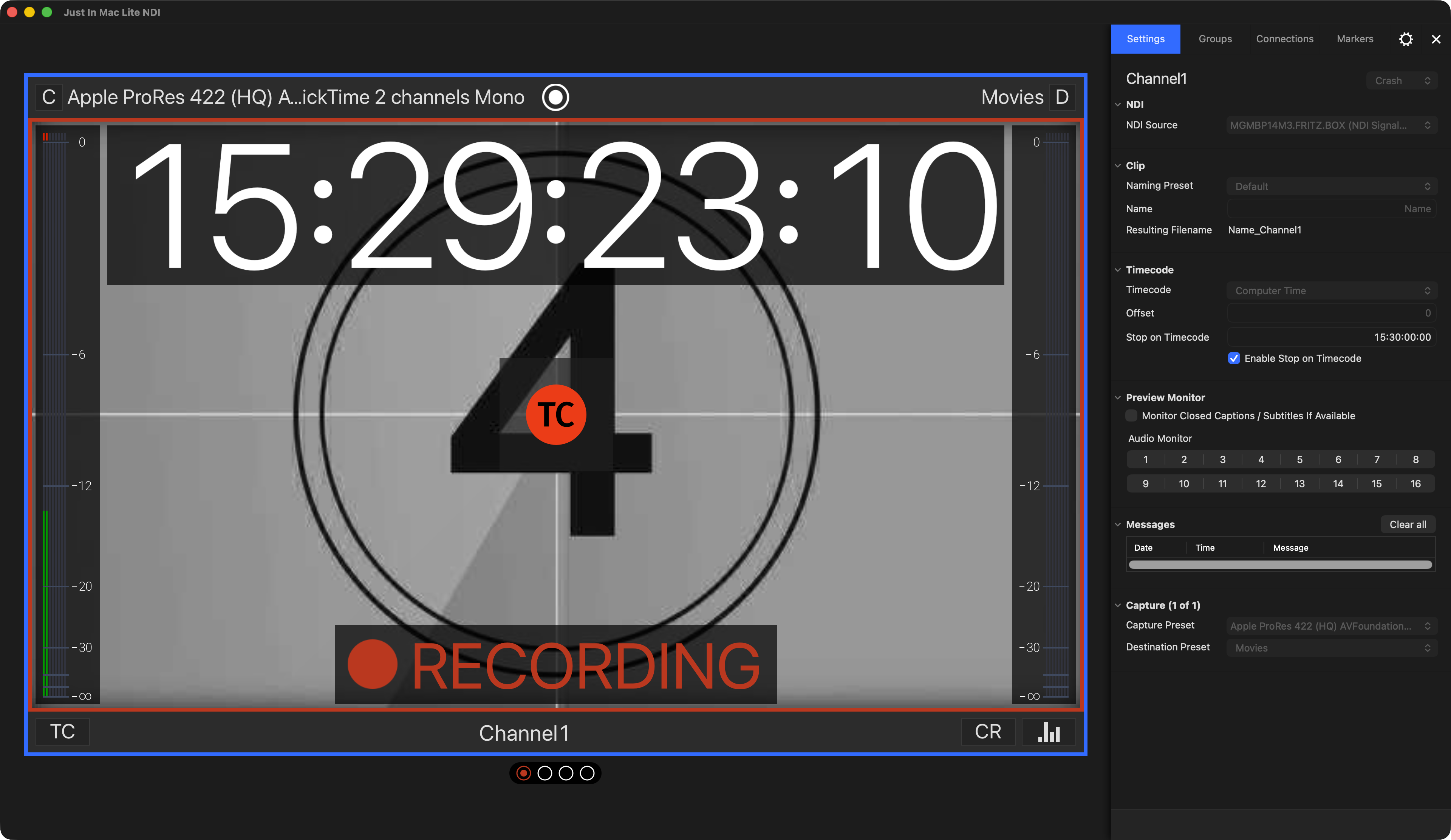Click Clear all messages button
Image resolution: width=1451 pixels, height=840 pixels.
coord(1407,525)
